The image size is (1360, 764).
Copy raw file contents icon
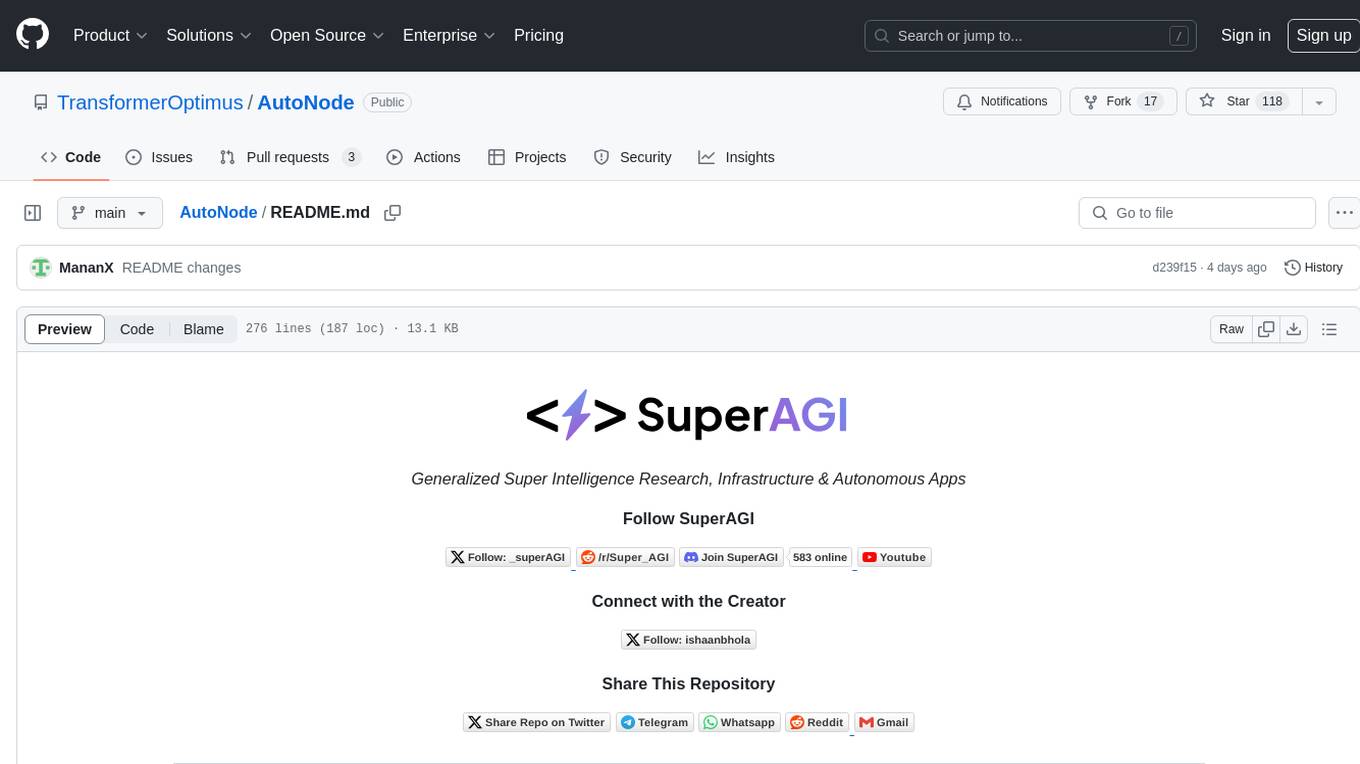click(1266, 329)
